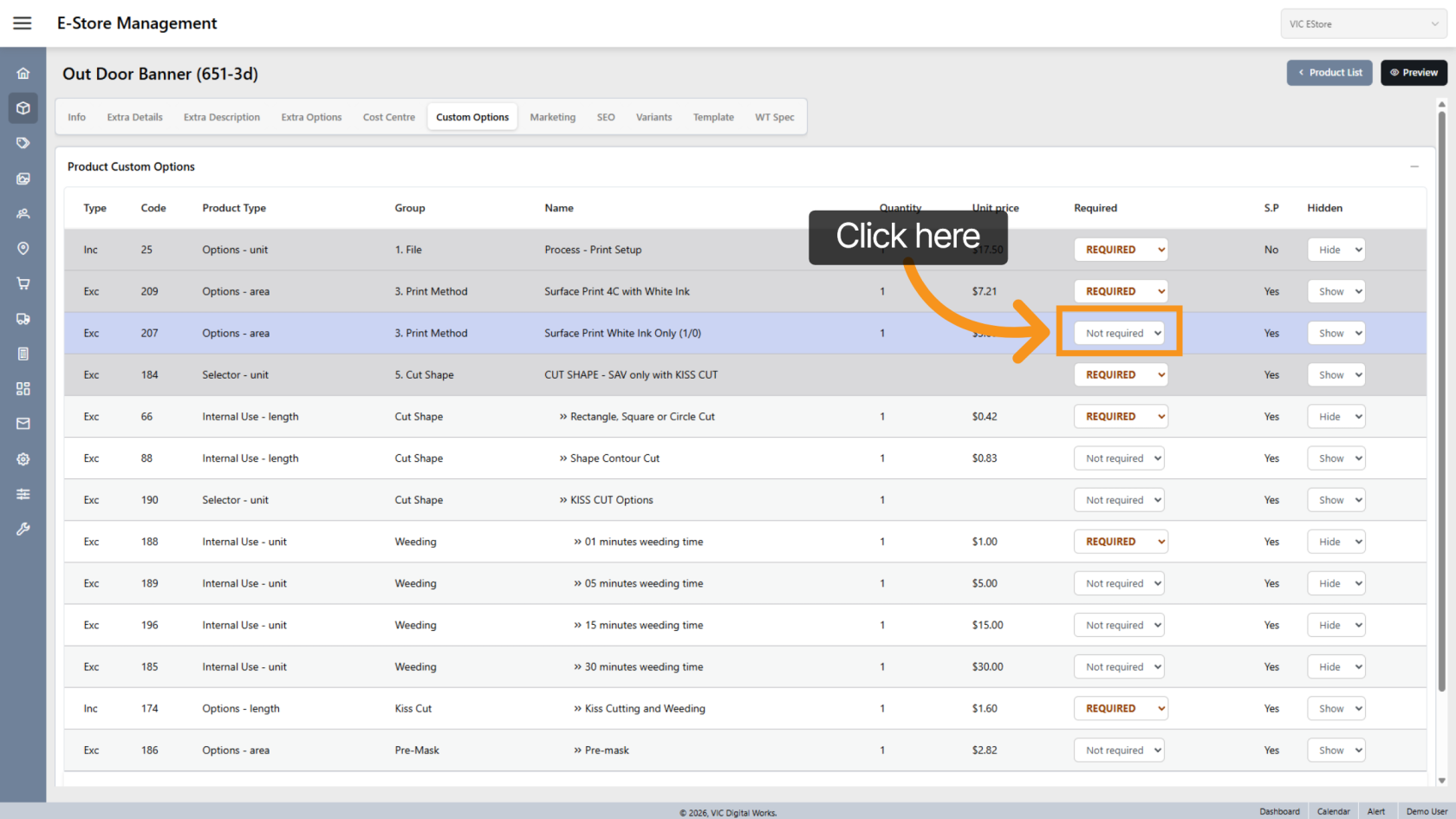
Task: Click the Product List button
Action: tap(1329, 73)
